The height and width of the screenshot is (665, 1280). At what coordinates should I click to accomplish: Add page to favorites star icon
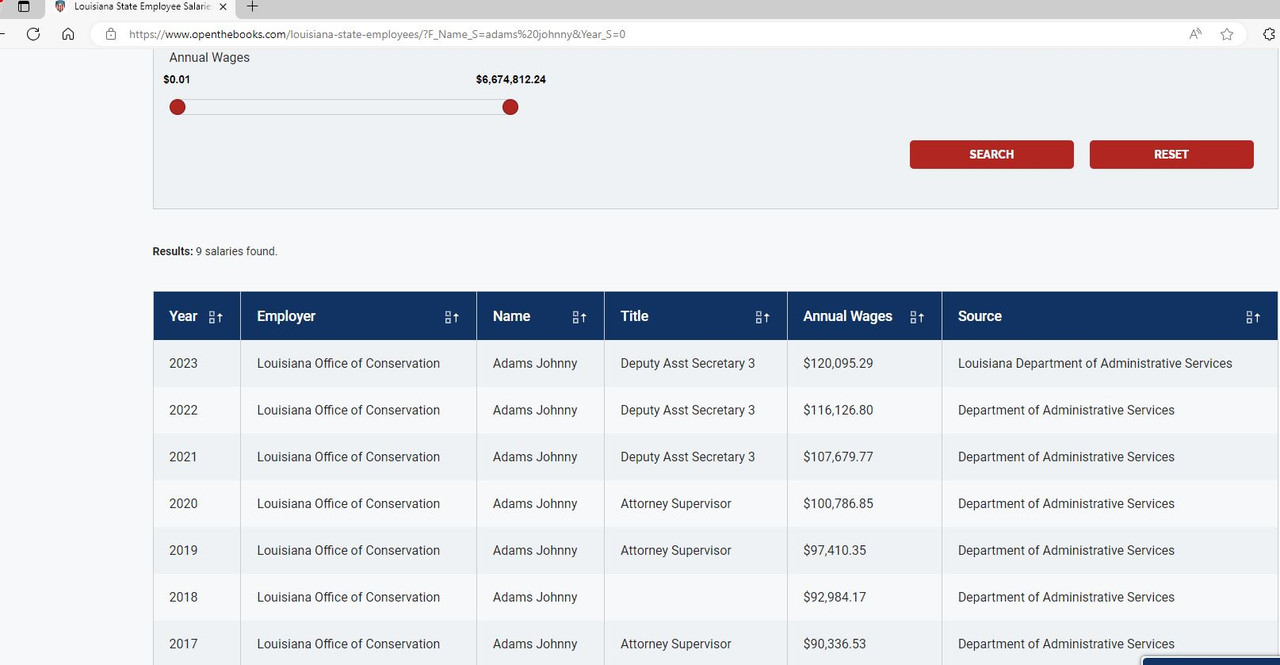click(x=1227, y=34)
